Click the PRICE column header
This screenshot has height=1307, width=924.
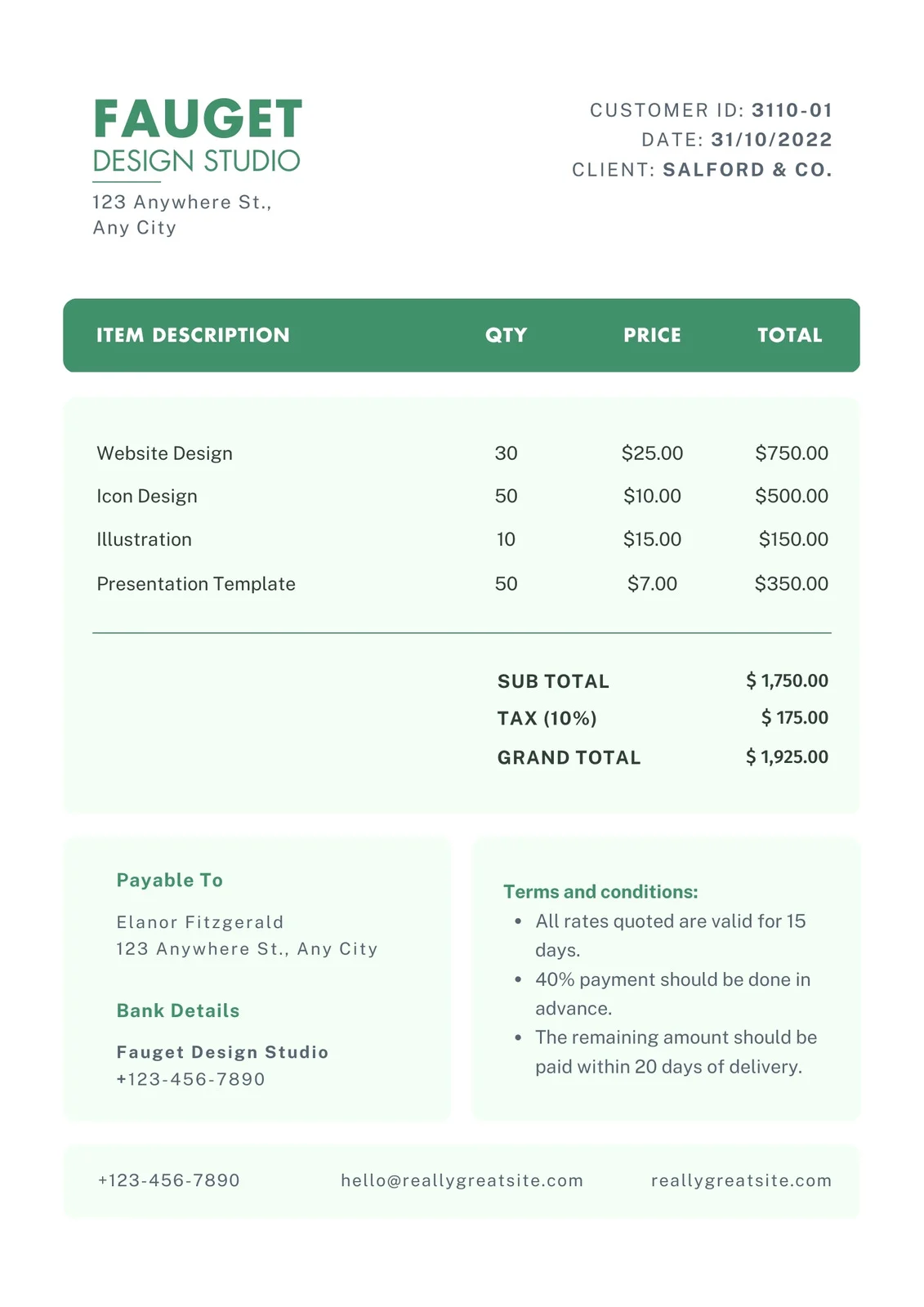(x=652, y=335)
